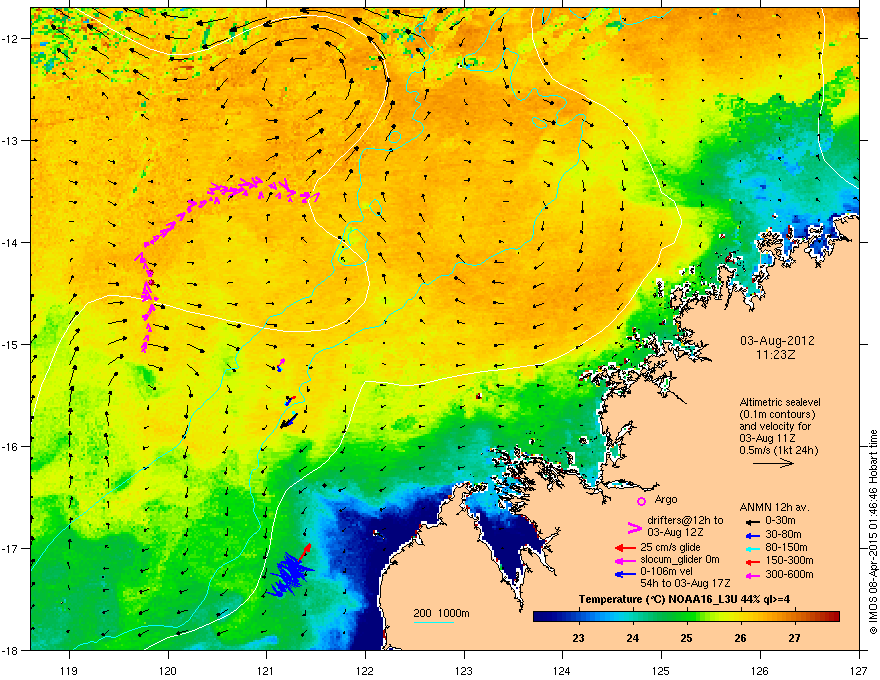The height and width of the screenshot is (680, 880).
Task: Click the colorbar tick label 24
Action: (632, 638)
